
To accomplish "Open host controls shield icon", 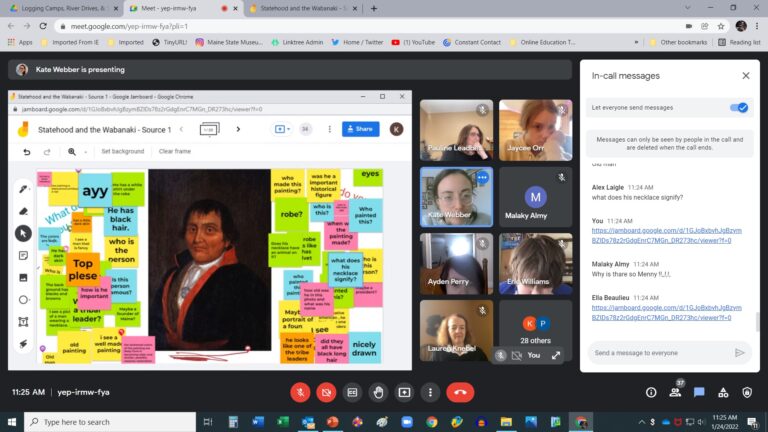I will [x=747, y=392].
